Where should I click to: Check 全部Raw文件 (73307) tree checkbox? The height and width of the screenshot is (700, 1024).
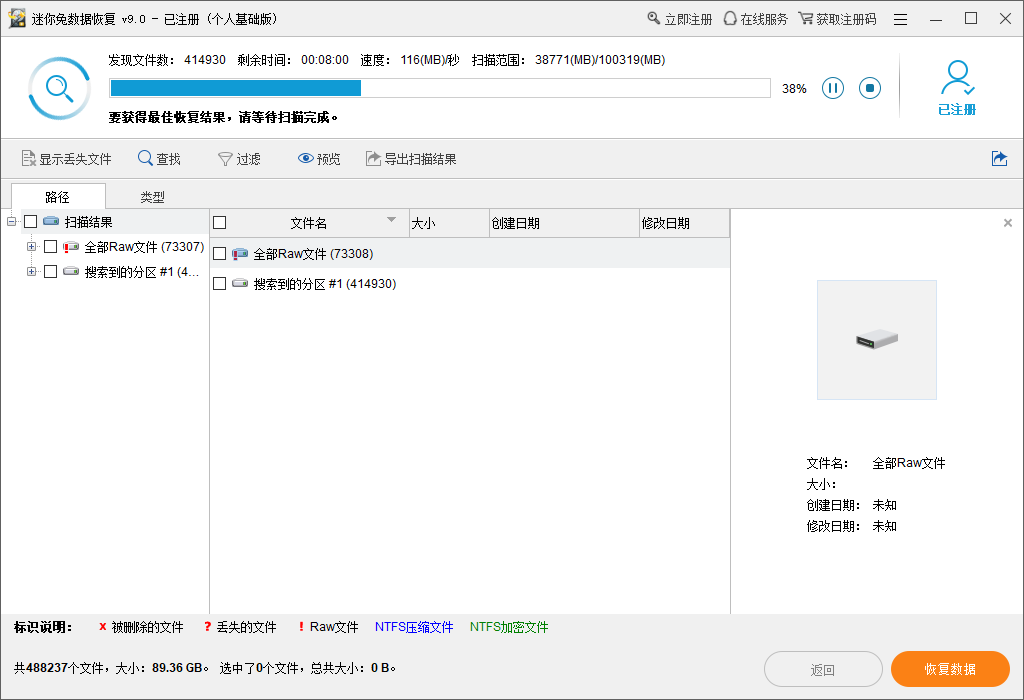pyautogui.click(x=50, y=247)
